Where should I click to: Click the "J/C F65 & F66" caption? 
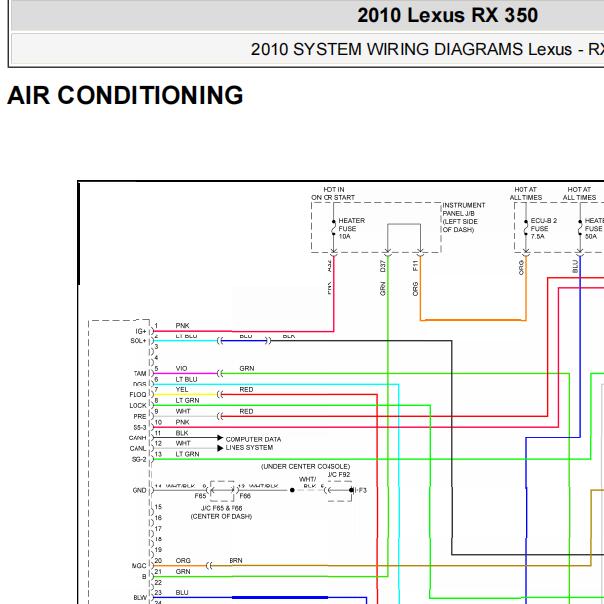221,508
